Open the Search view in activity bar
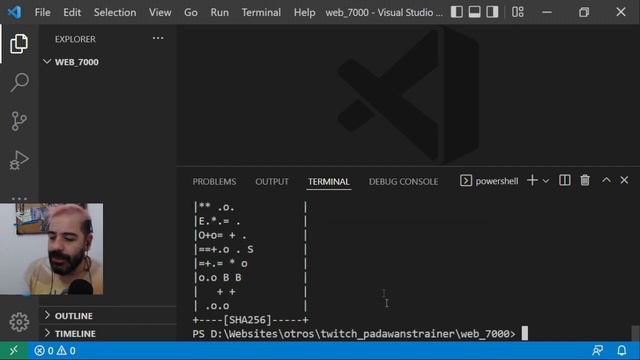The image size is (640, 360). (x=19, y=82)
